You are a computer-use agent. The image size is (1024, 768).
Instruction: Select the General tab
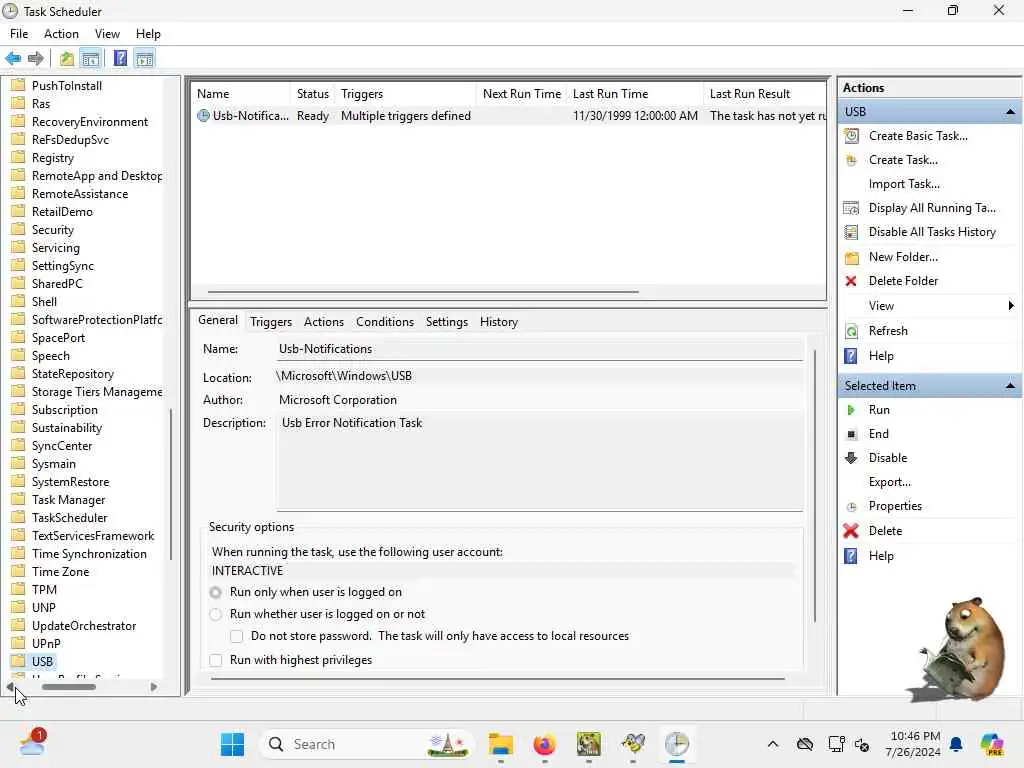[218, 320]
